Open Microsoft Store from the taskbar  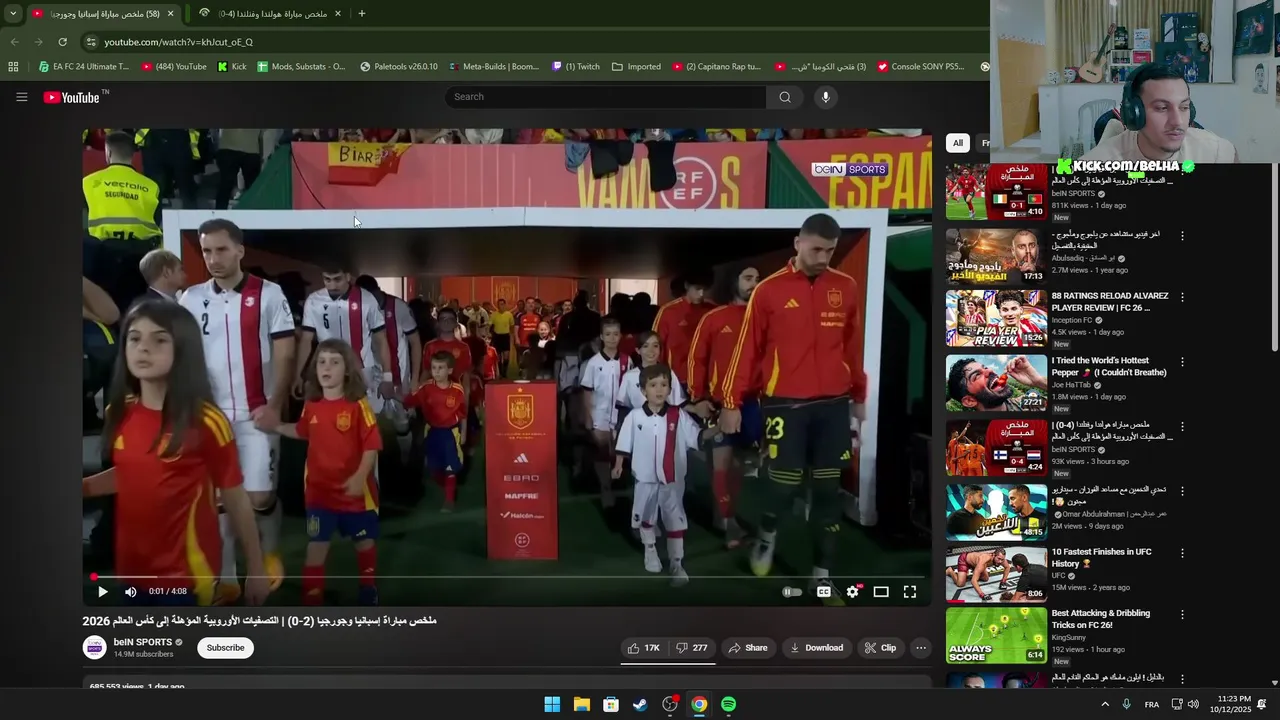(611, 704)
